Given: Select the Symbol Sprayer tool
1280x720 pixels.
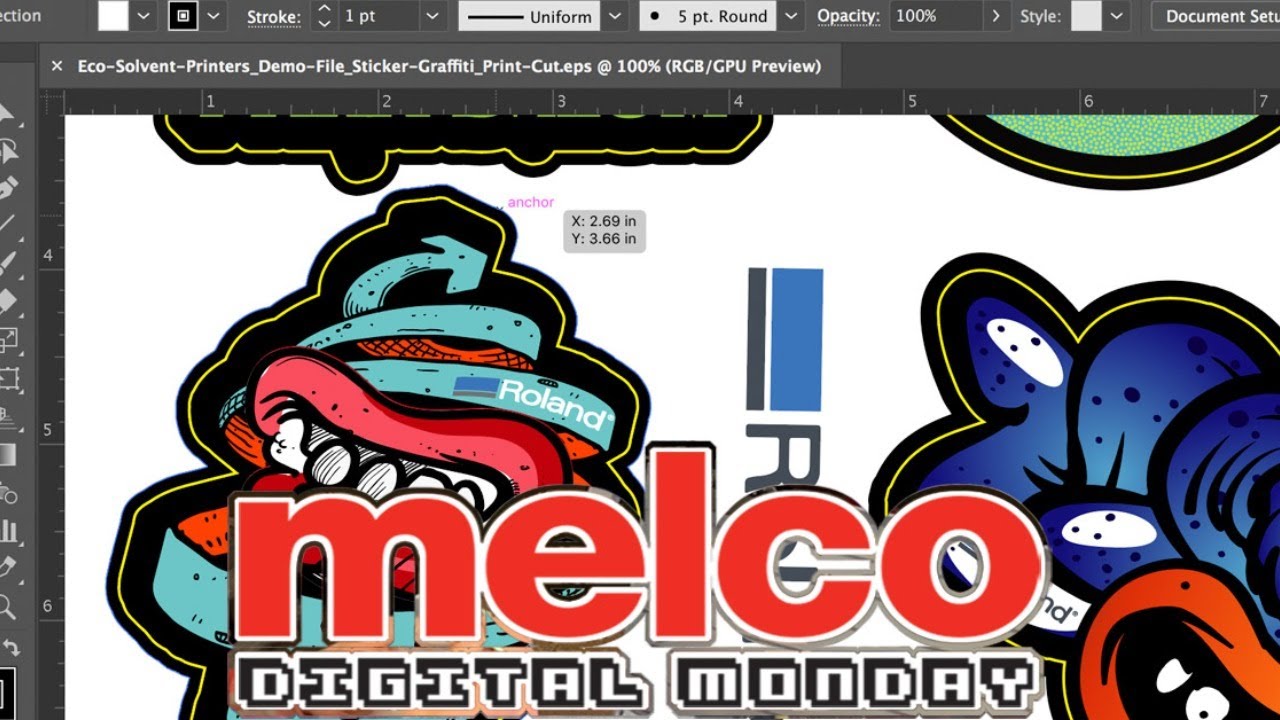Looking at the screenshot, I should point(8,493).
